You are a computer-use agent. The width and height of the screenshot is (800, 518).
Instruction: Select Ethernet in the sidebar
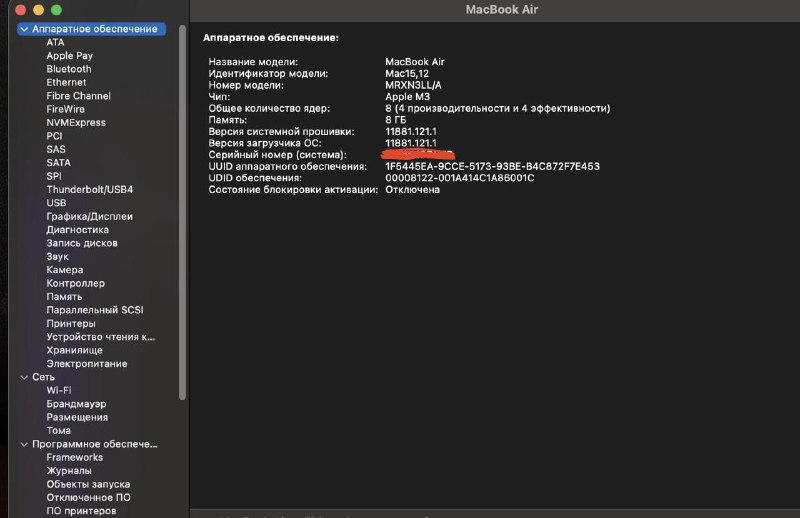click(x=66, y=82)
